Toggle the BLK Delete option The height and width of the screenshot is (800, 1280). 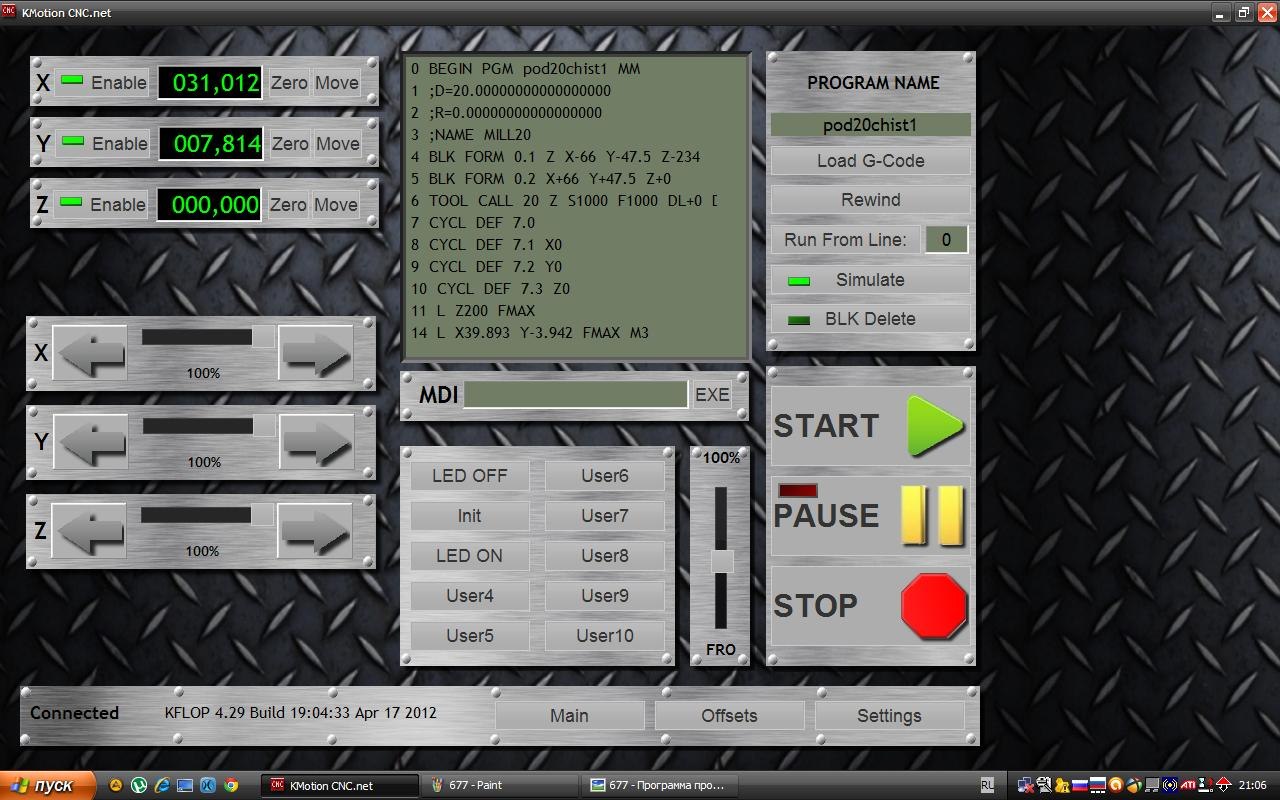click(x=870, y=319)
